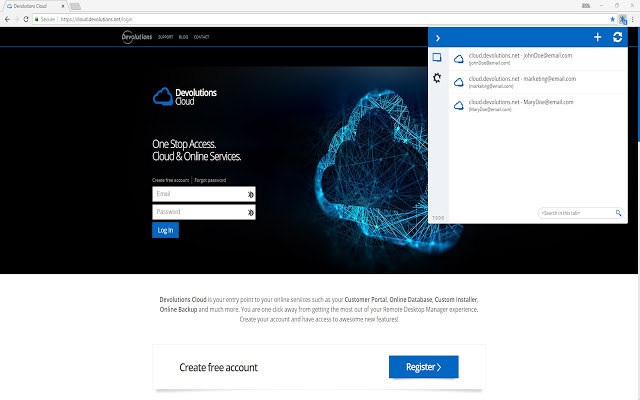Click cloud icon next to johnDoe entry
The image size is (640, 400).
click(459, 59)
